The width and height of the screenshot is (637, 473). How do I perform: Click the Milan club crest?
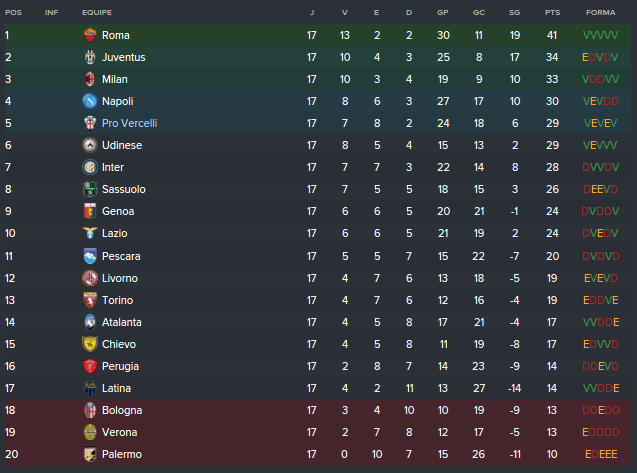[89, 79]
